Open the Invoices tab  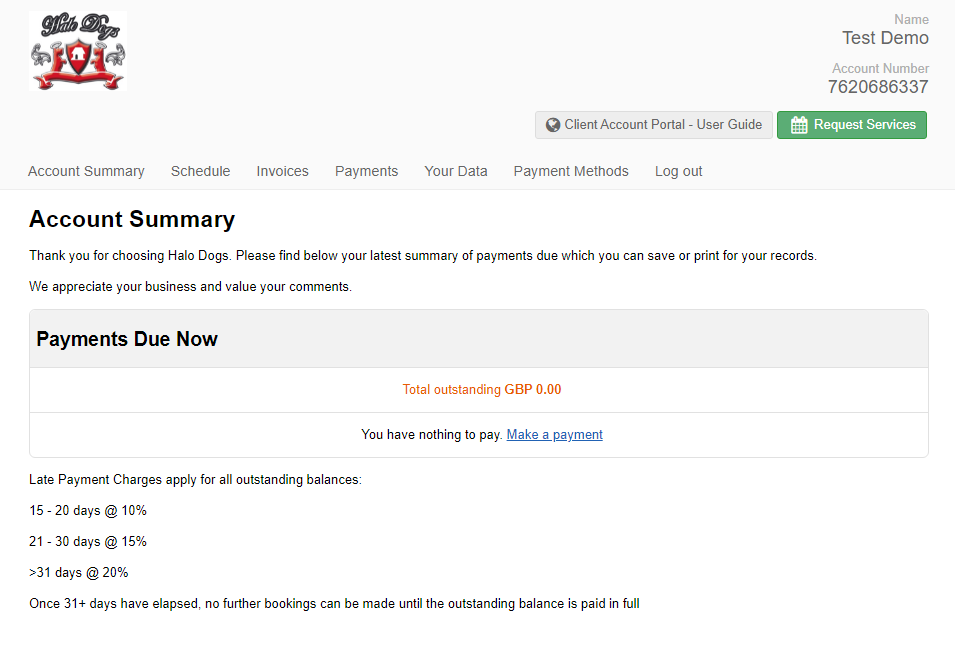click(x=283, y=171)
